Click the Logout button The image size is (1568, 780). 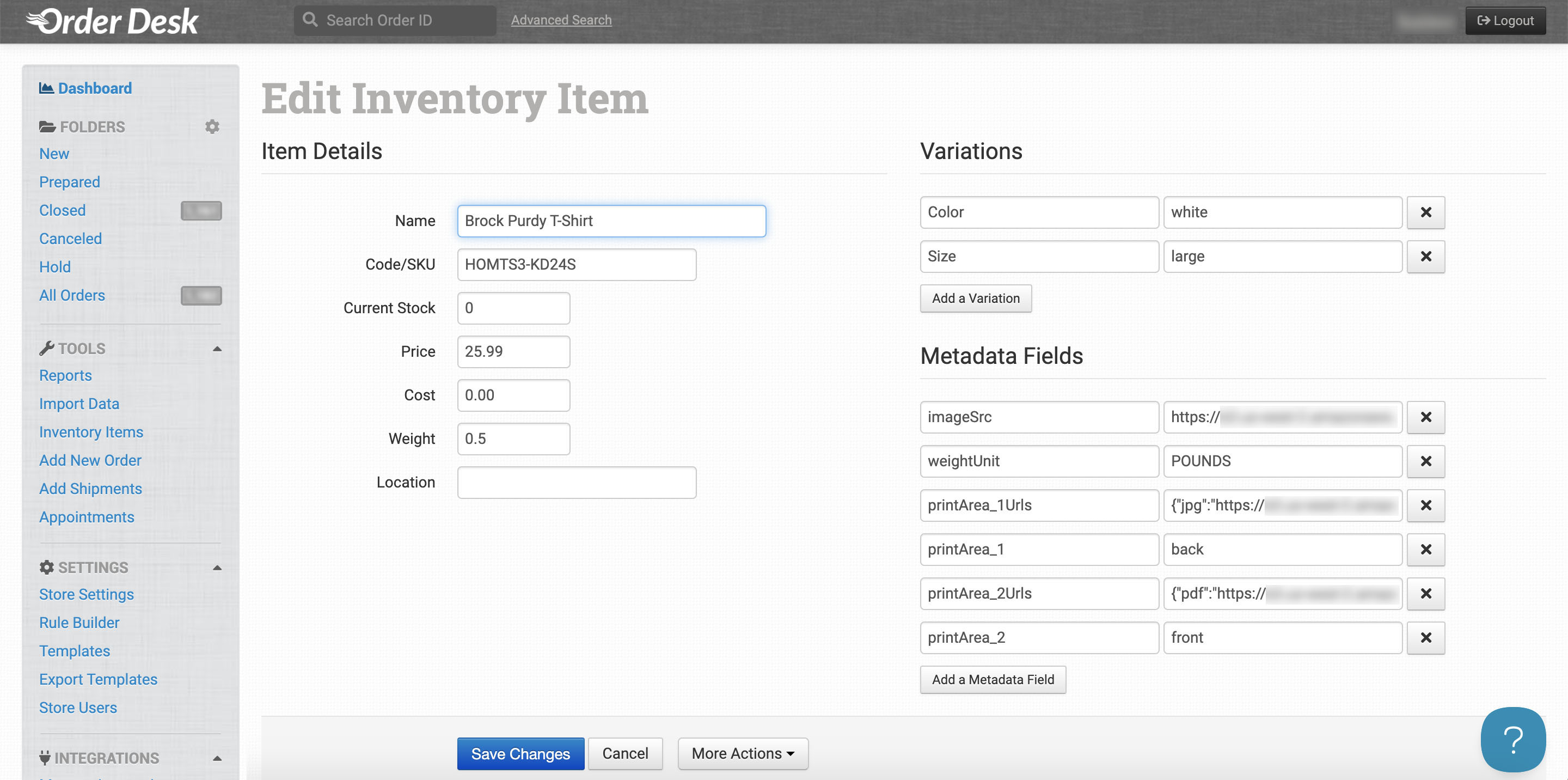click(1505, 21)
